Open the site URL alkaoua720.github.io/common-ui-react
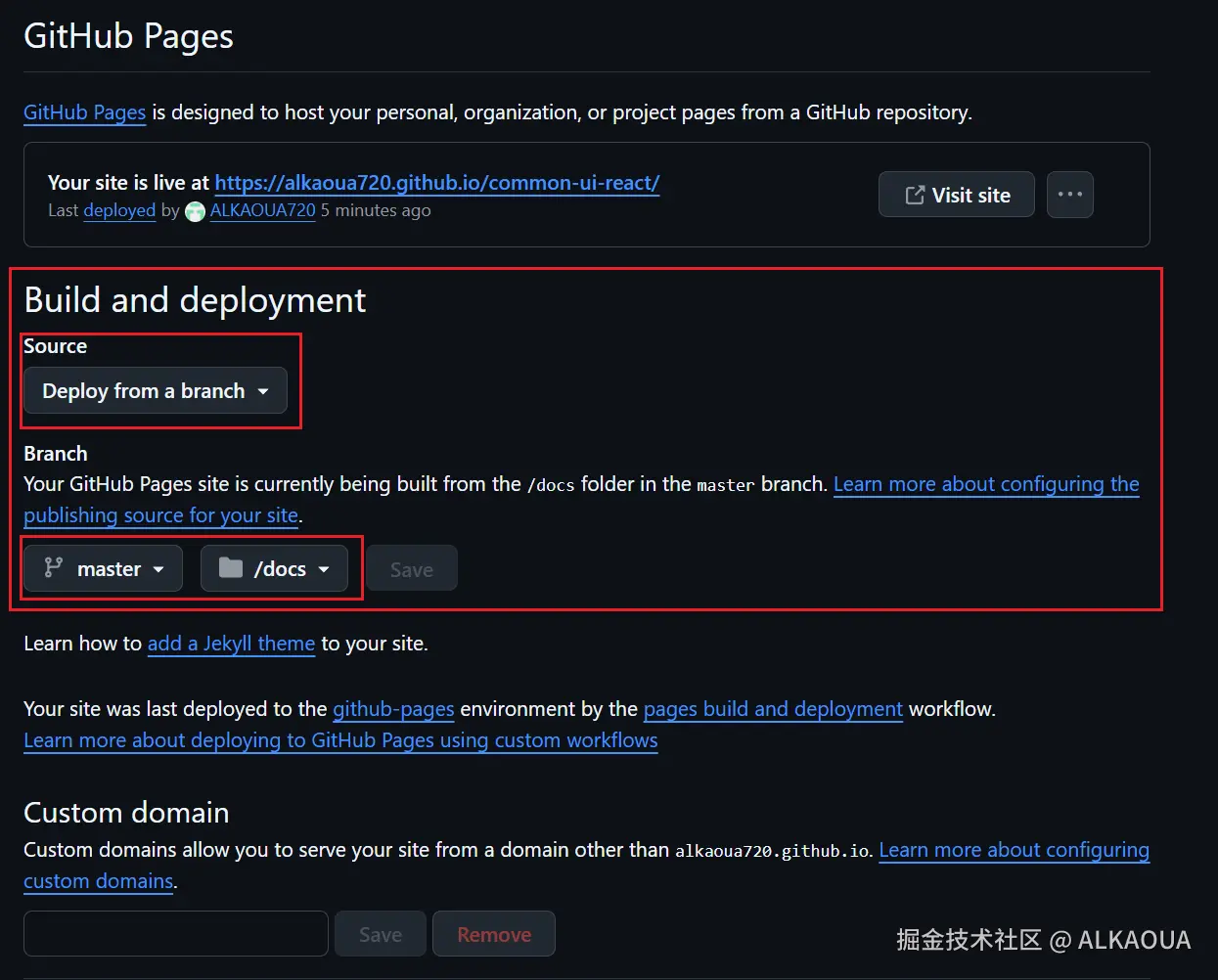 pyautogui.click(x=437, y=183)
